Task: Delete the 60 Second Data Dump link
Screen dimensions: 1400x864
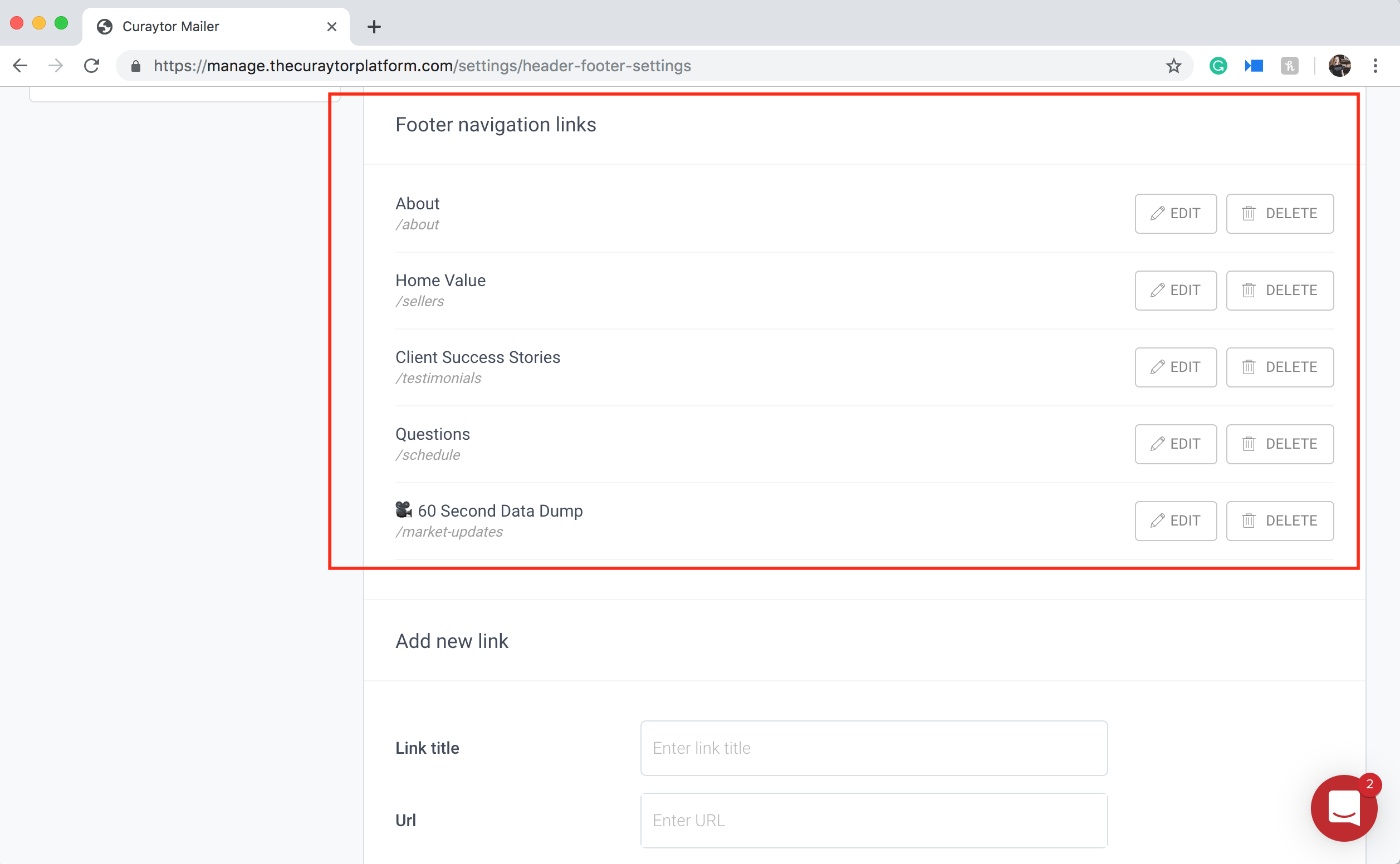Action: [x=1279, y=521]
